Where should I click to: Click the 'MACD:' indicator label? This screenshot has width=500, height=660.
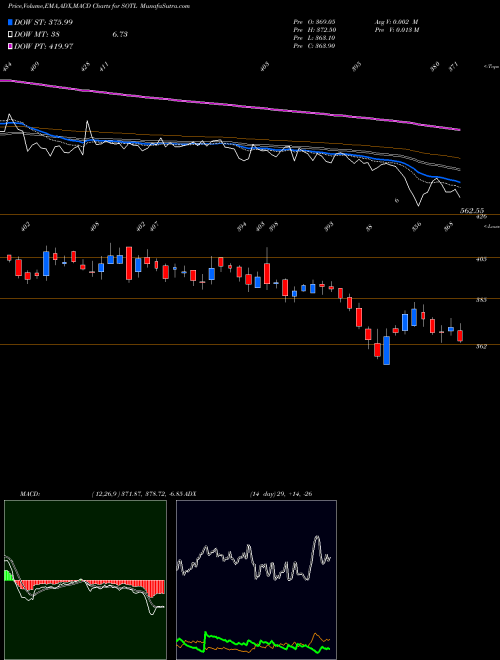click(x=29, y=494)
